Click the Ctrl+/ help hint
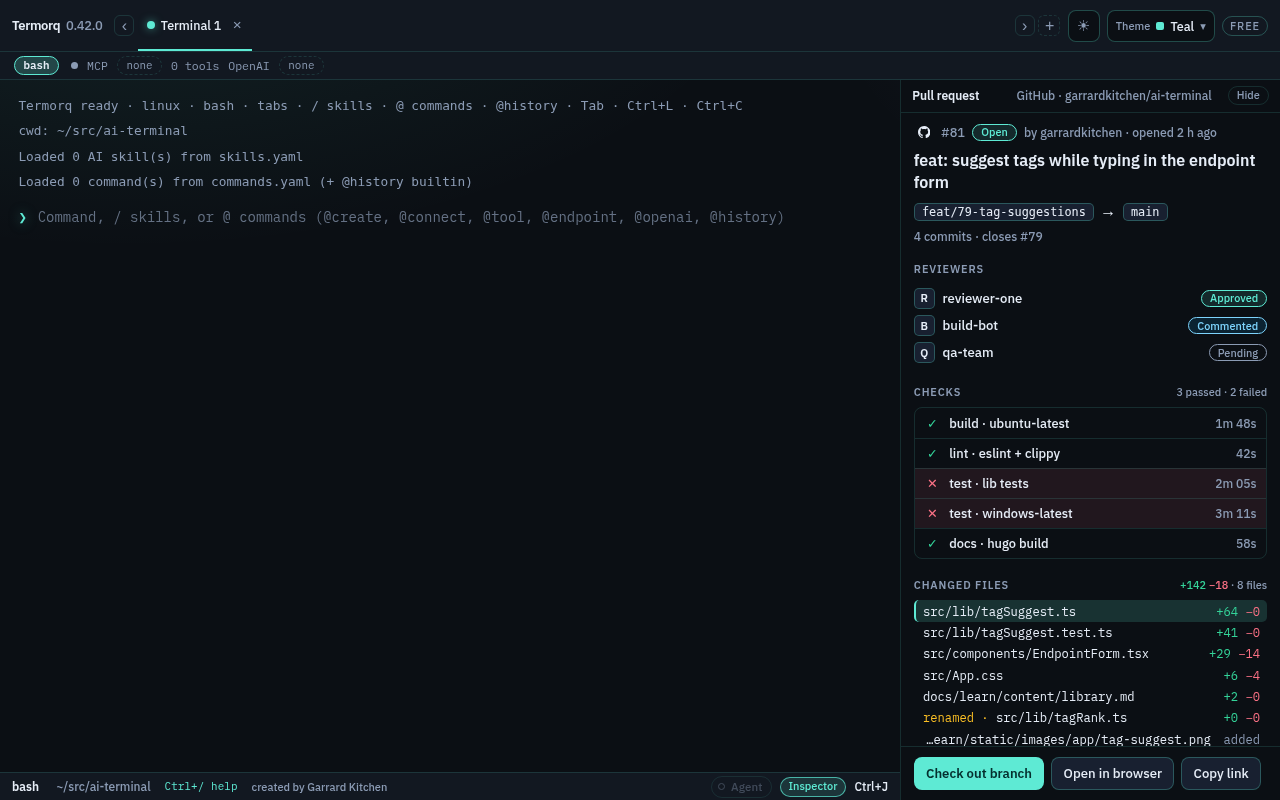The width and height of the screenshot is (1280, 800). tap(201, 787)
